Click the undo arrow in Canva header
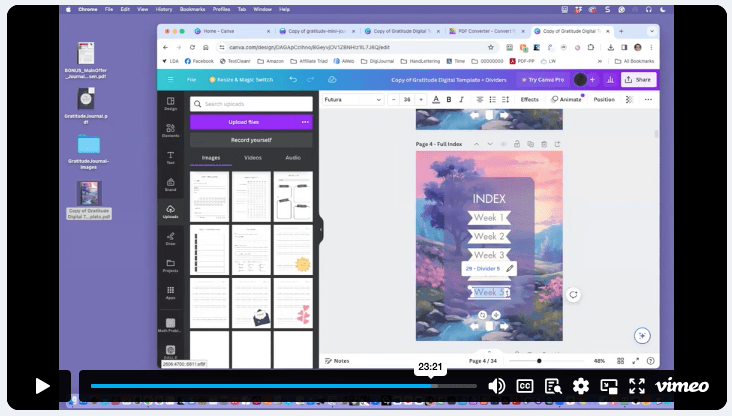 293,79
